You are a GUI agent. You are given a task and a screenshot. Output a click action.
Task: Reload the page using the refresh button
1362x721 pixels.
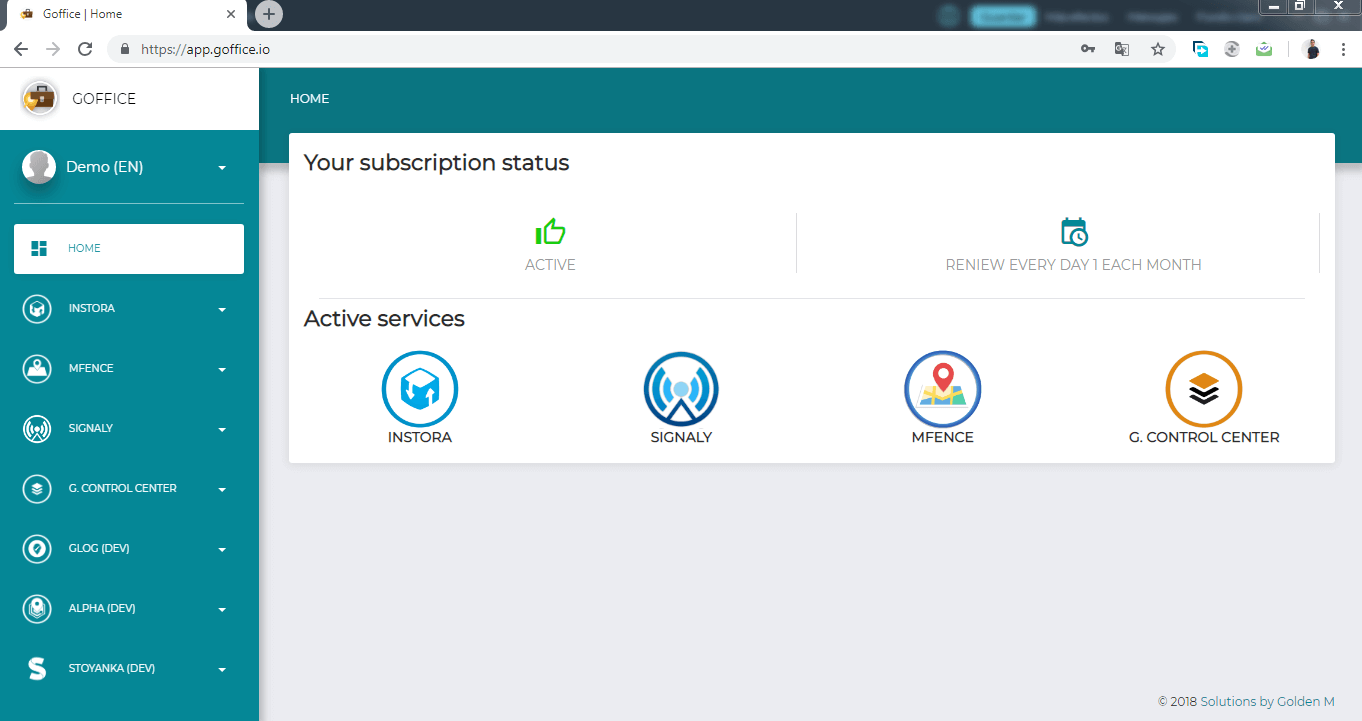pyautogui.click(x=85, y=49)
